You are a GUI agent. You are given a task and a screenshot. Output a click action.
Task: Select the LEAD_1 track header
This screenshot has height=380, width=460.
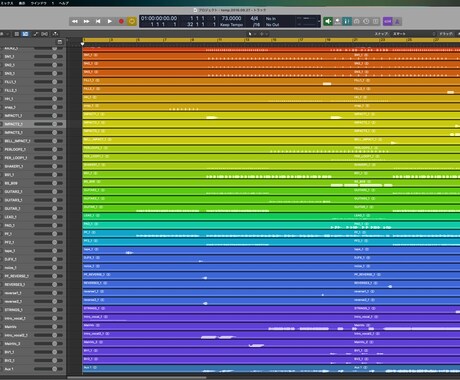tap(33, 217)
